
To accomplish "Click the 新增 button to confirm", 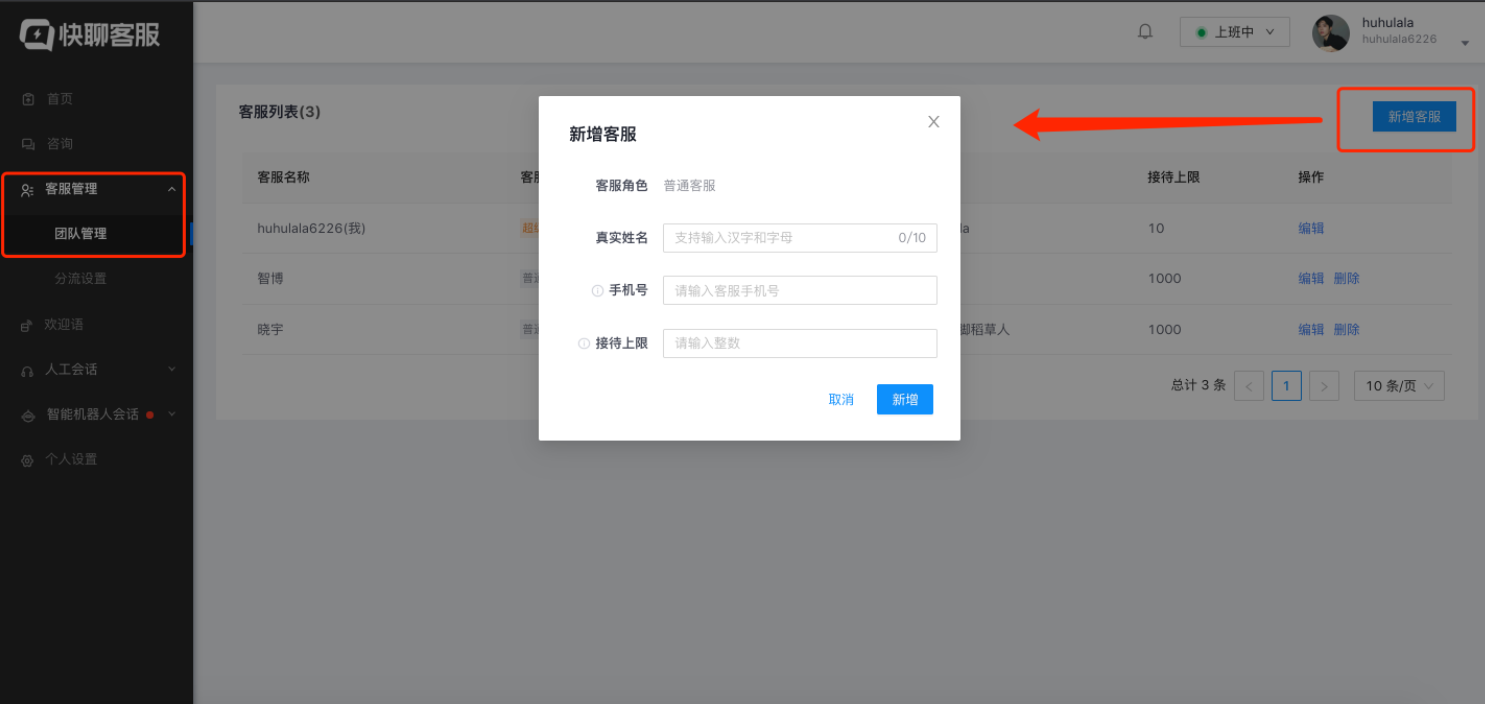I will (x=903, y=398).
